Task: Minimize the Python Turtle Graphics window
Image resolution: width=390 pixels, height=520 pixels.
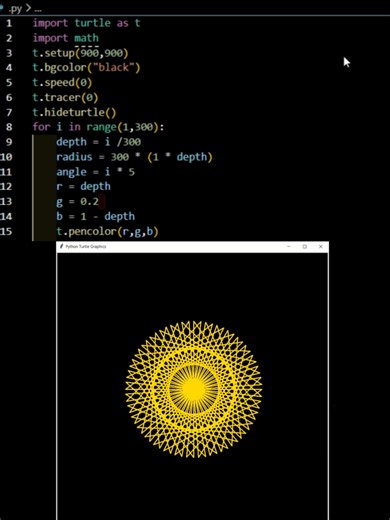Action: pos(289,246)
